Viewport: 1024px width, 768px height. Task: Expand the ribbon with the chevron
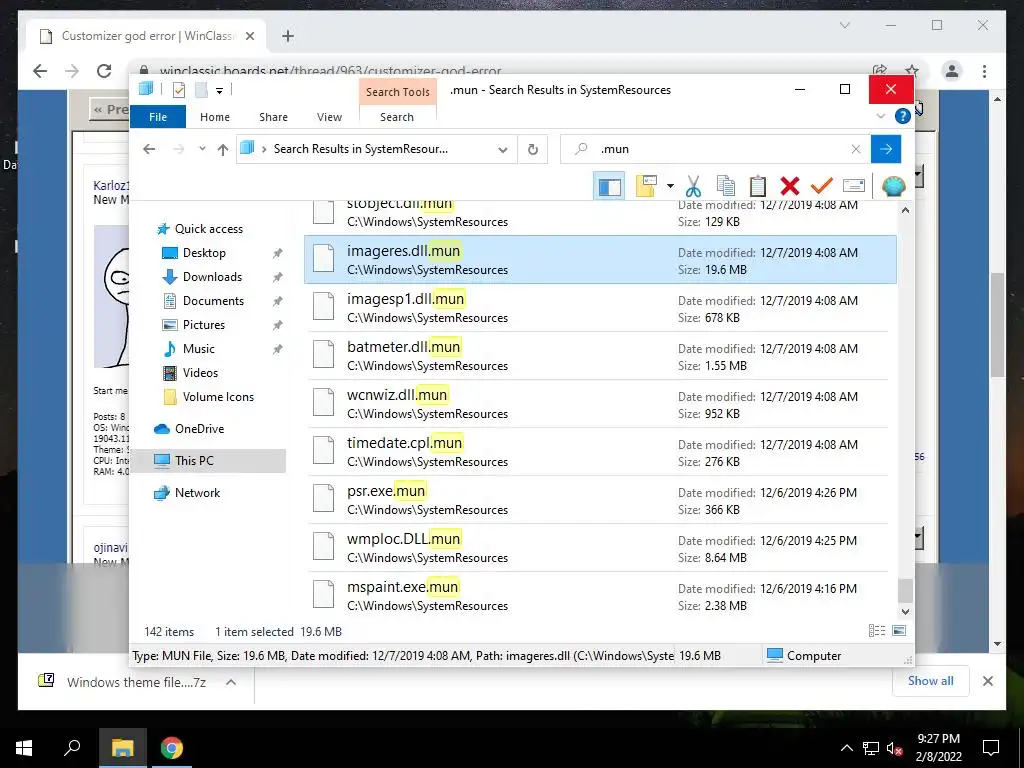(x=880, y=116)
